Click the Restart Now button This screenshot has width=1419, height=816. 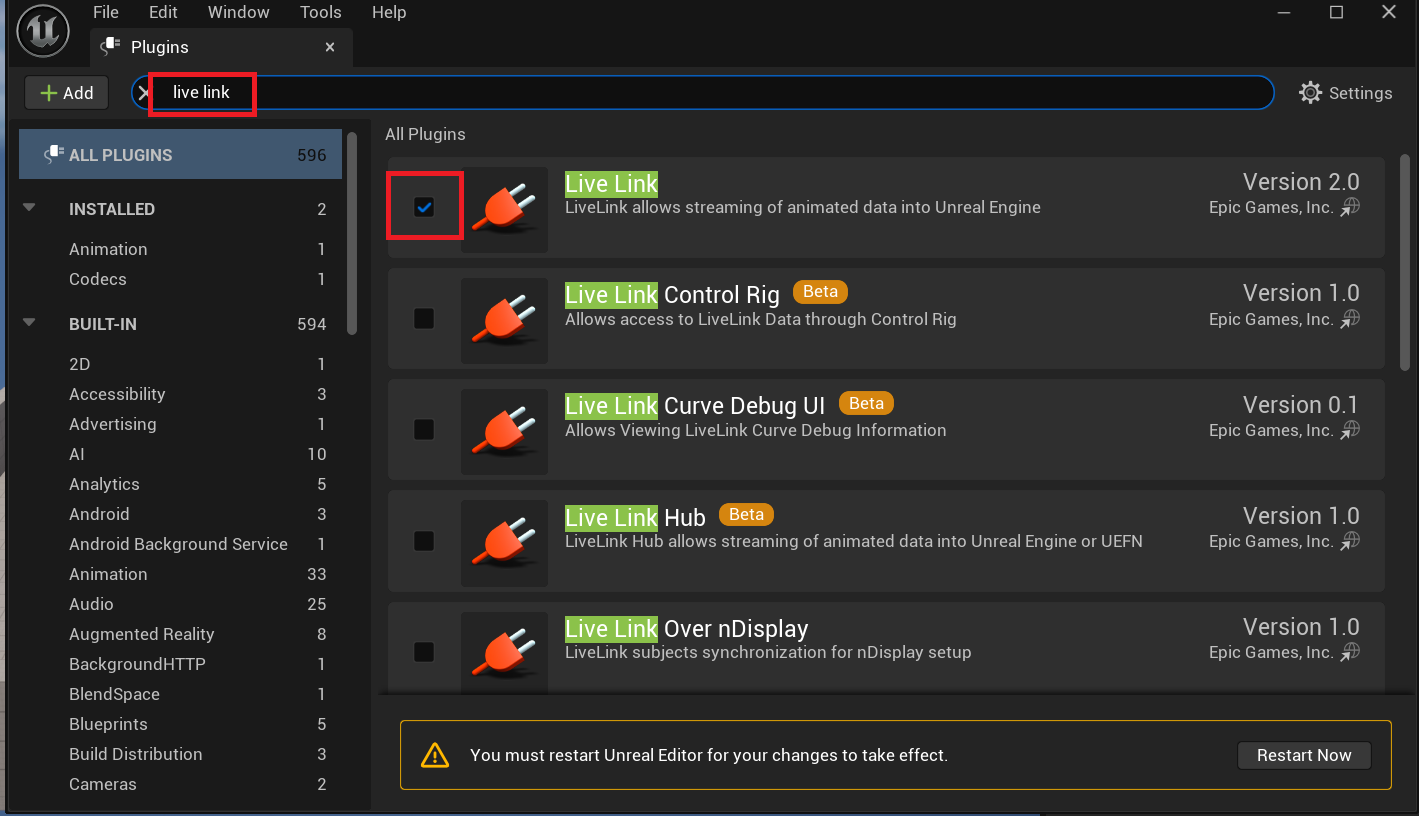coord(1304,755)
